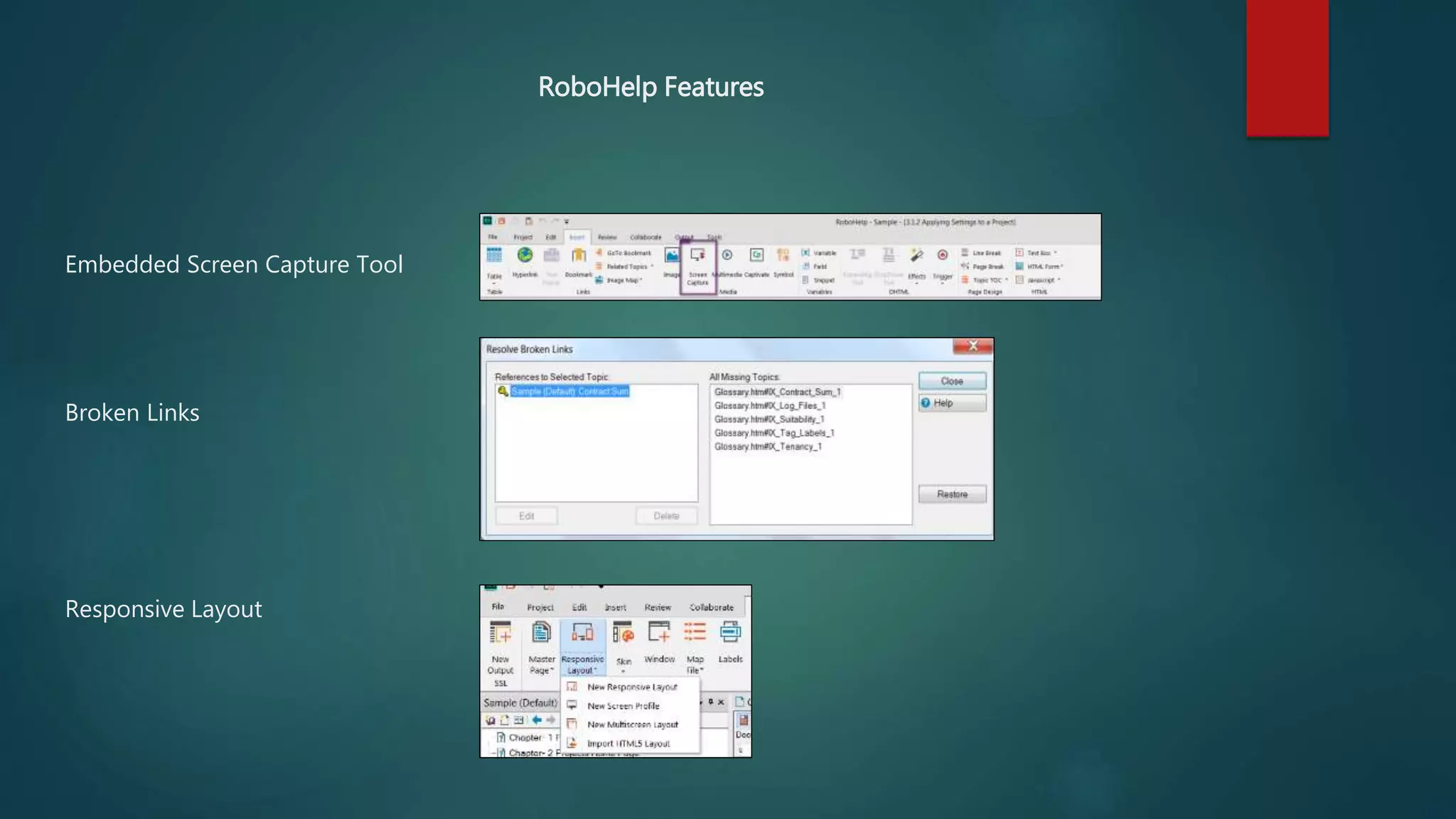The width and height of the screenshot is (1456, 819).
Task: Choose New Multiscreen Layout menu item
Action: (x=631, y=724)
